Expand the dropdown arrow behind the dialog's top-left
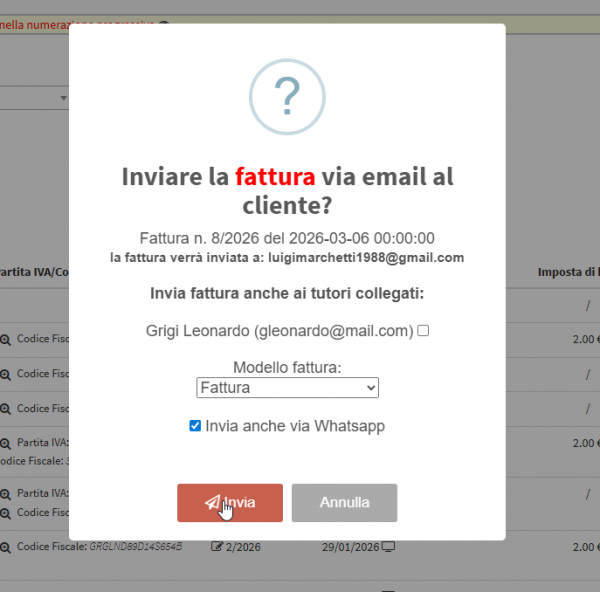 tap(63, 98)
